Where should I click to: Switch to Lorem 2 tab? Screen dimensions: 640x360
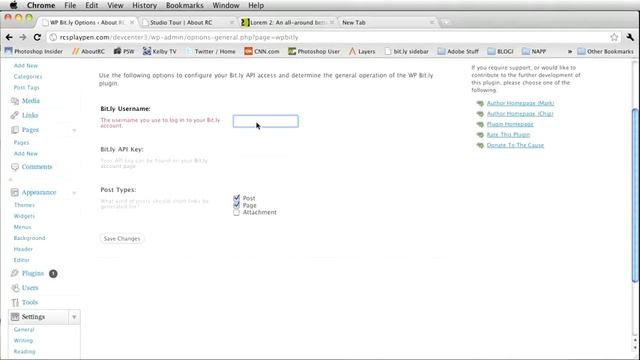[288, 22]
